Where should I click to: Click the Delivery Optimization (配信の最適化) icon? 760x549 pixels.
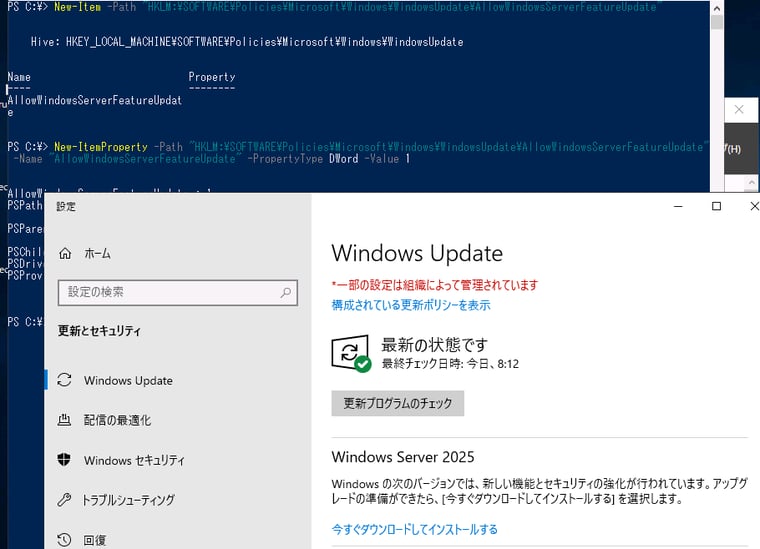[64, 420]
